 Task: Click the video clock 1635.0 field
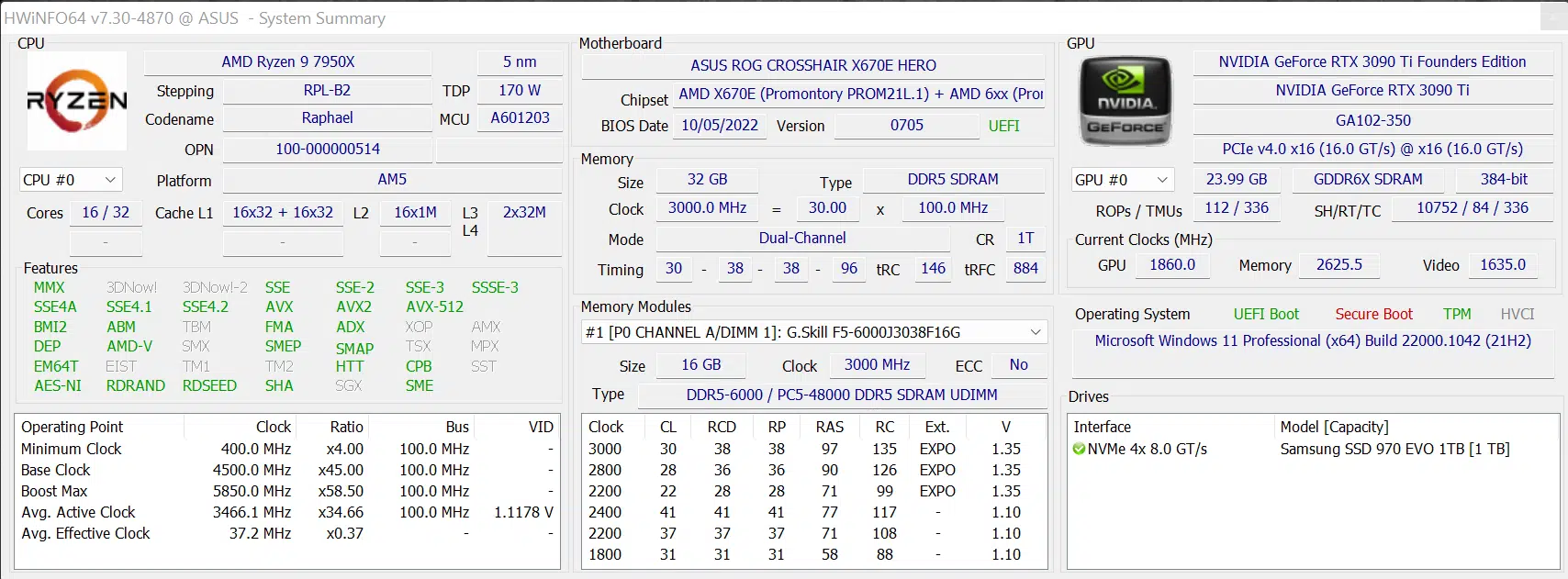coord(1502,265)
